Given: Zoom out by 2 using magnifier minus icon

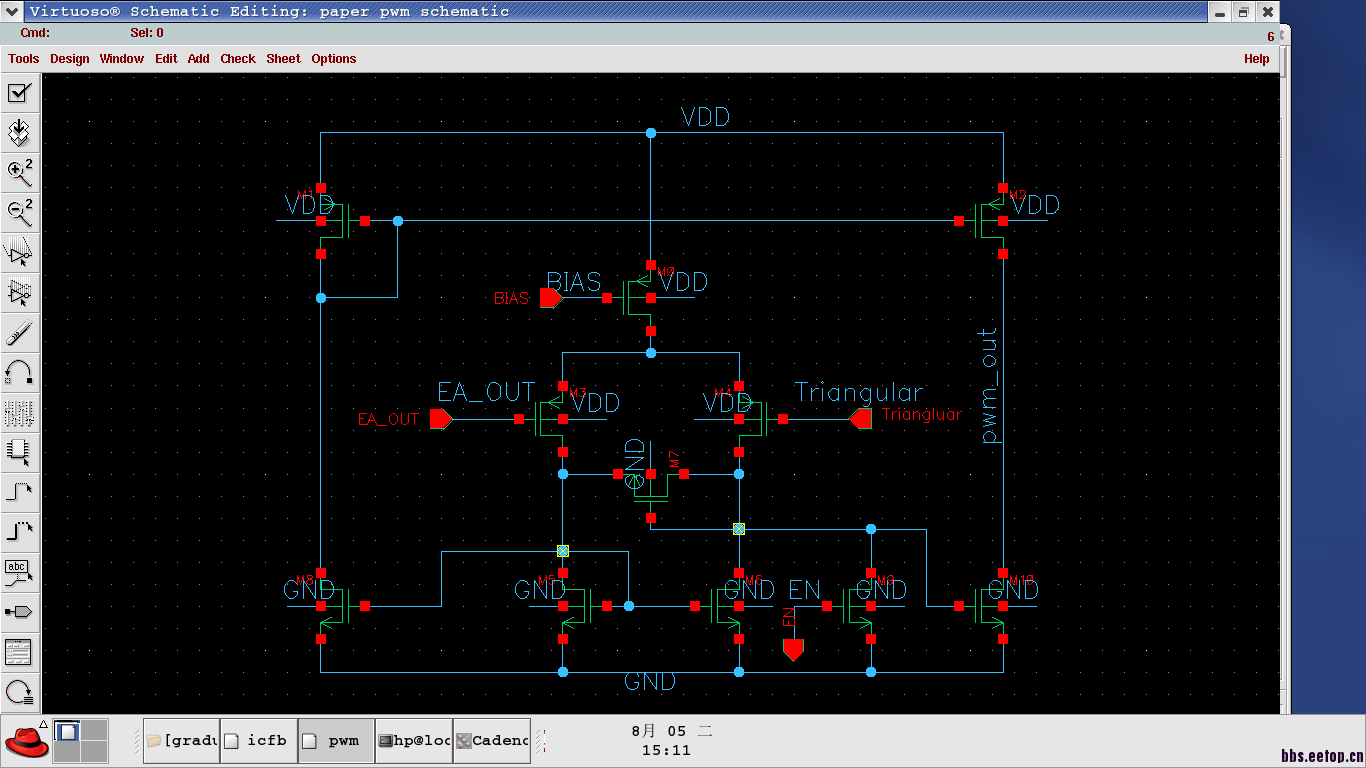Looking at the screenshot, I should tap(19, 212).
